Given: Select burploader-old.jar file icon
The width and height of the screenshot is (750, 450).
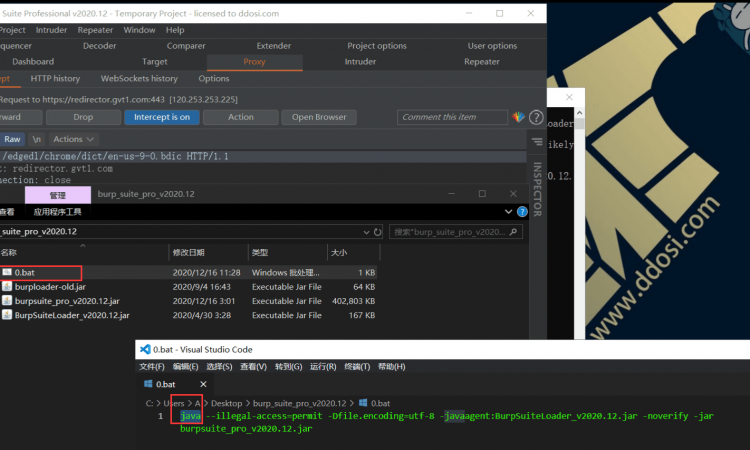Looking at the screenshot, I should click(x=7, y=287).
